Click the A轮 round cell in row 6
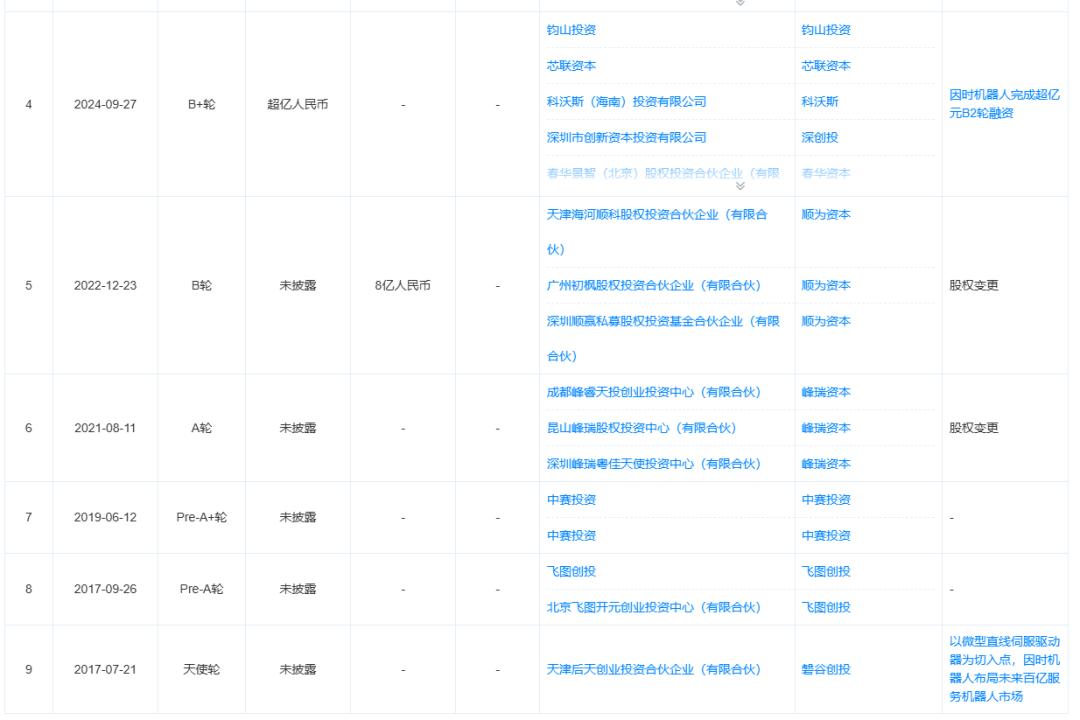This screenshot has height=720, width=1080. pos(201,428)
